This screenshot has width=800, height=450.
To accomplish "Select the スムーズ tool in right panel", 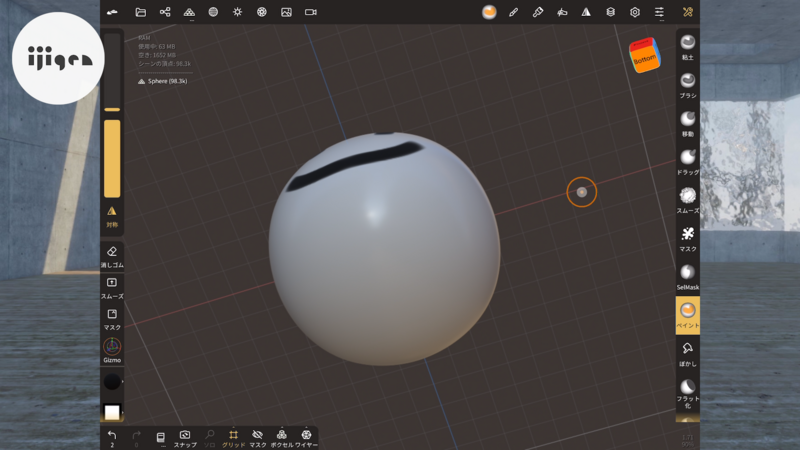I will click(x=688, y=201).
